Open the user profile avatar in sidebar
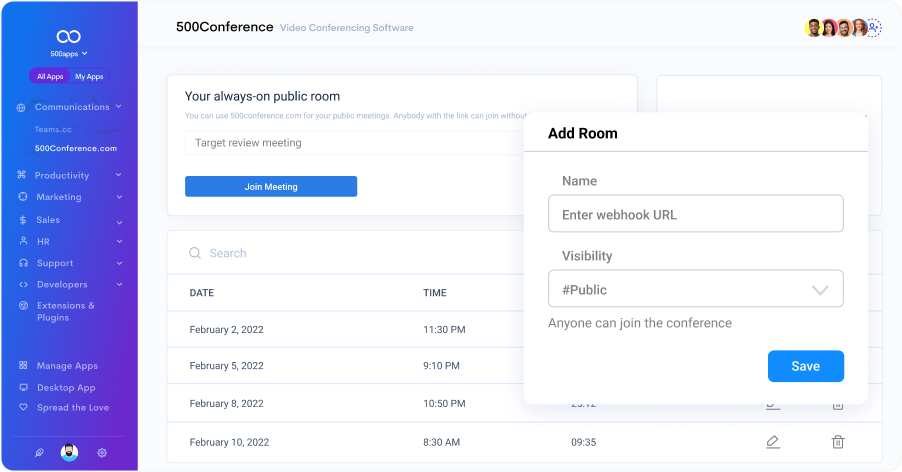The image size is (902, 472). coord(70,453)
